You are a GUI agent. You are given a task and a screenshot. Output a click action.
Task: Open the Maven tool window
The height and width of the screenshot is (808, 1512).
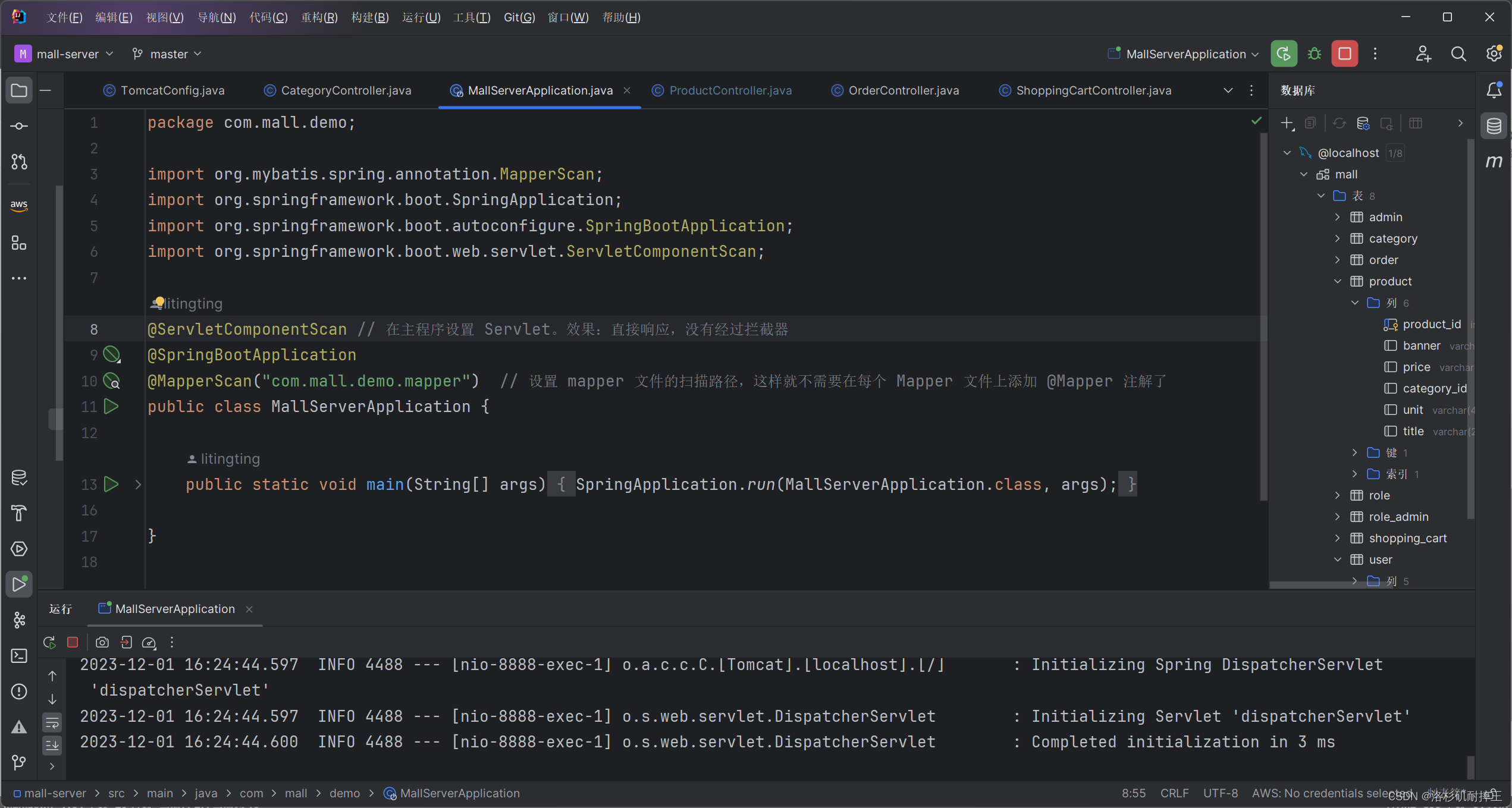click(x=1494, y=162)
